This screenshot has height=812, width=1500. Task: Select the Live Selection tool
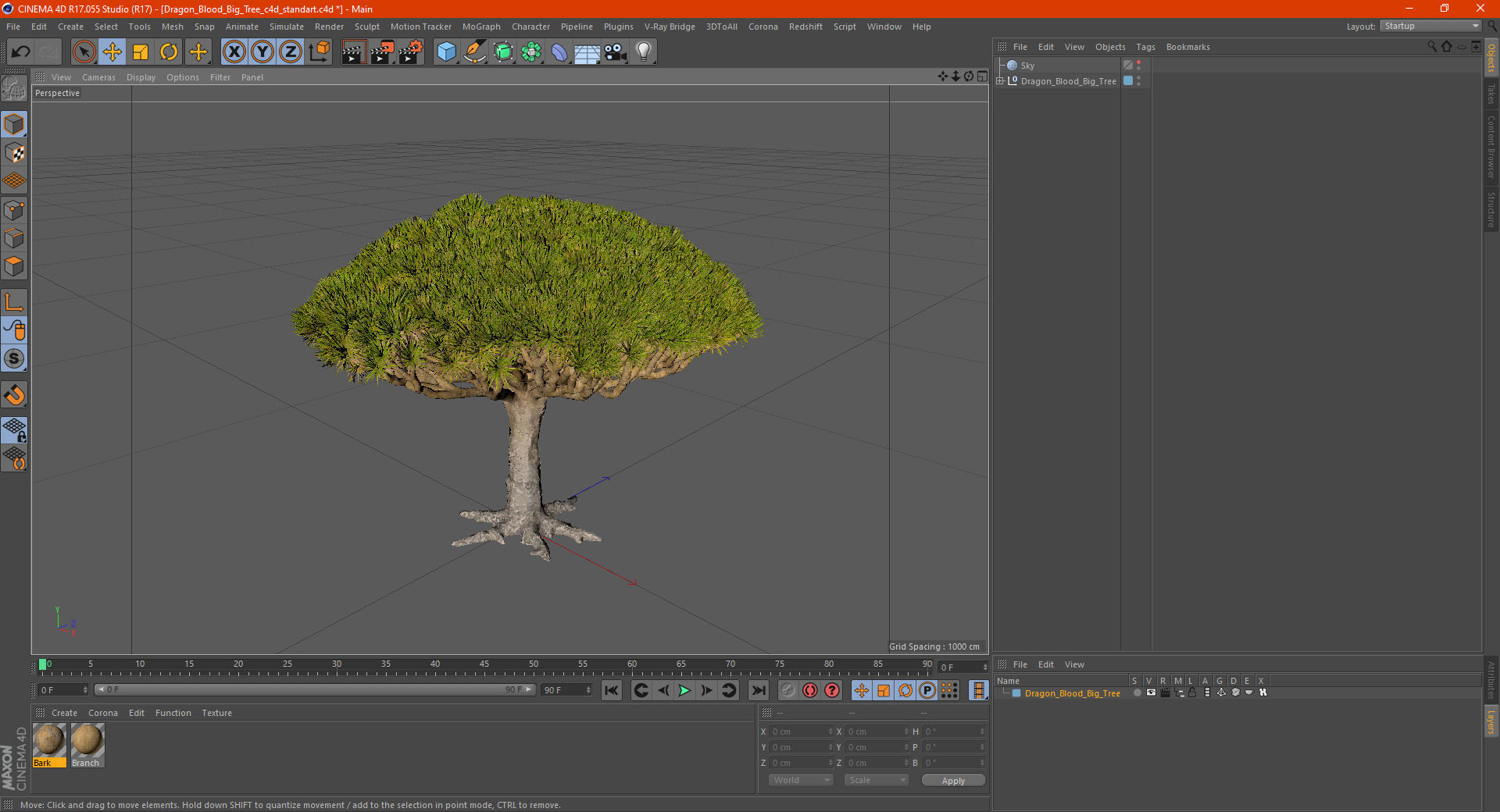click(x=84, y=52)
